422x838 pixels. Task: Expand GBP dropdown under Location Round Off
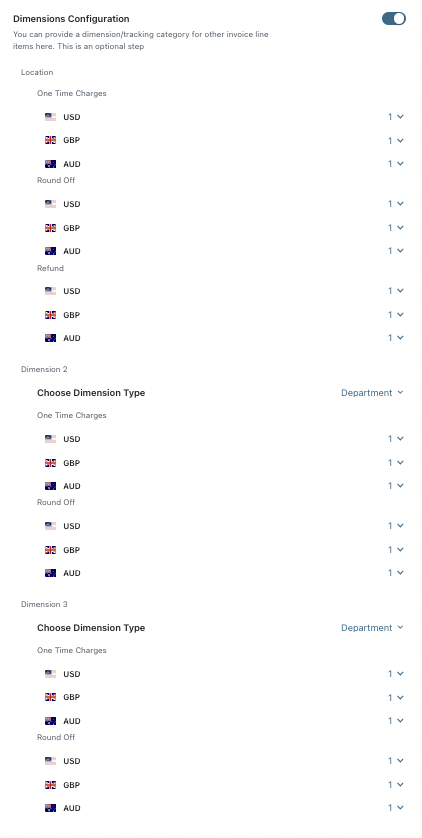tap(396, 228)
